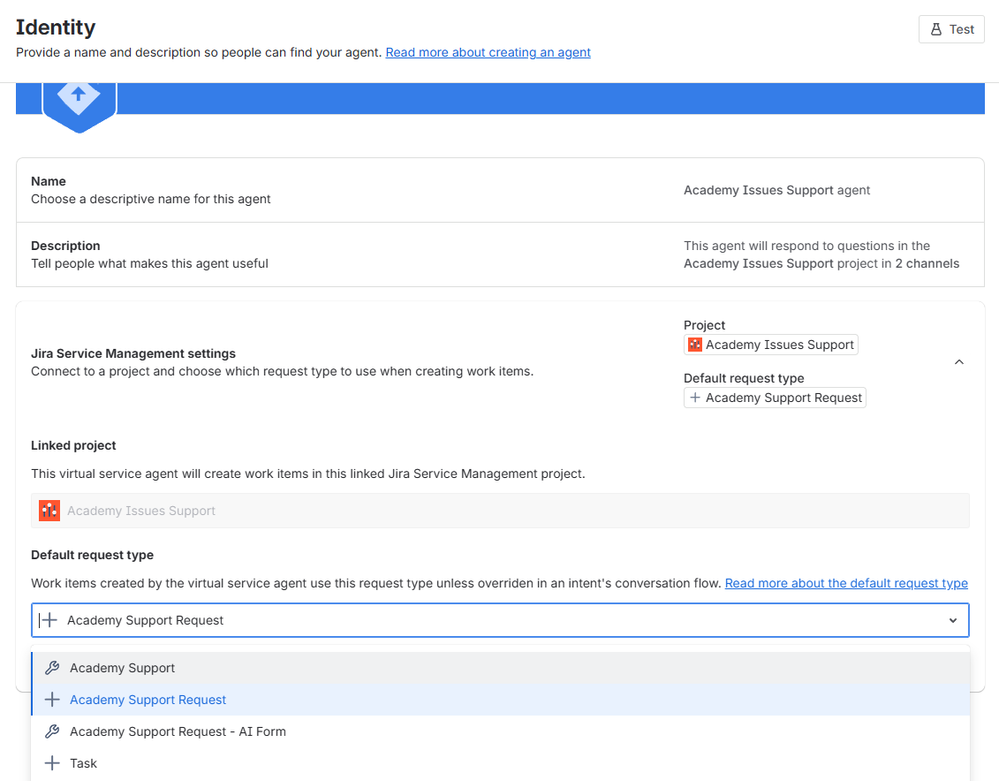999x781 pixels.
Task: Click the project icon in the Linked project field
Action: point(49,510)
